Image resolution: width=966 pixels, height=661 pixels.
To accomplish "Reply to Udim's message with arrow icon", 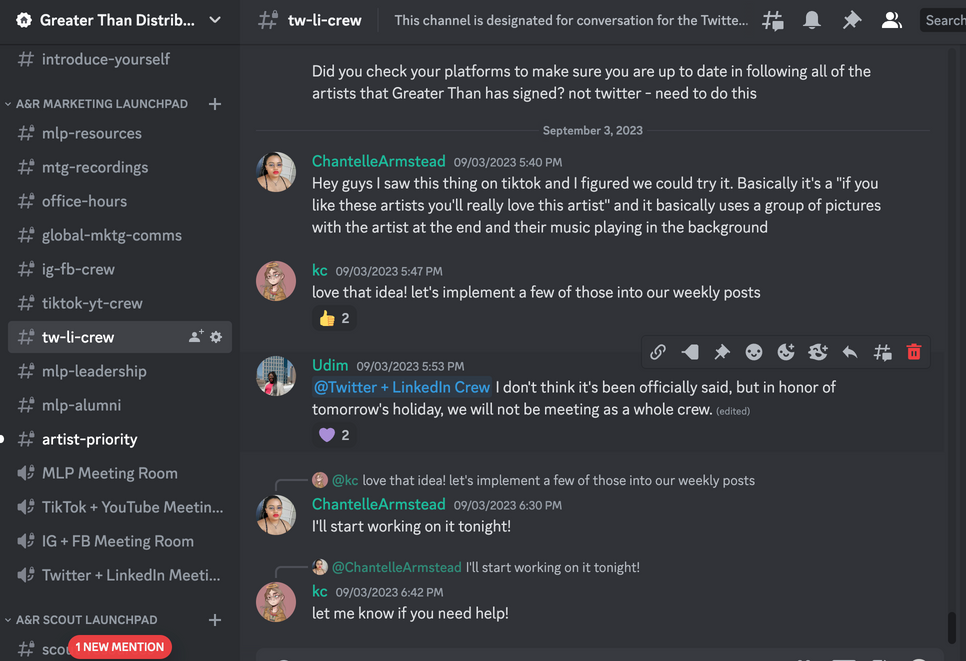I will click(850, 352).
